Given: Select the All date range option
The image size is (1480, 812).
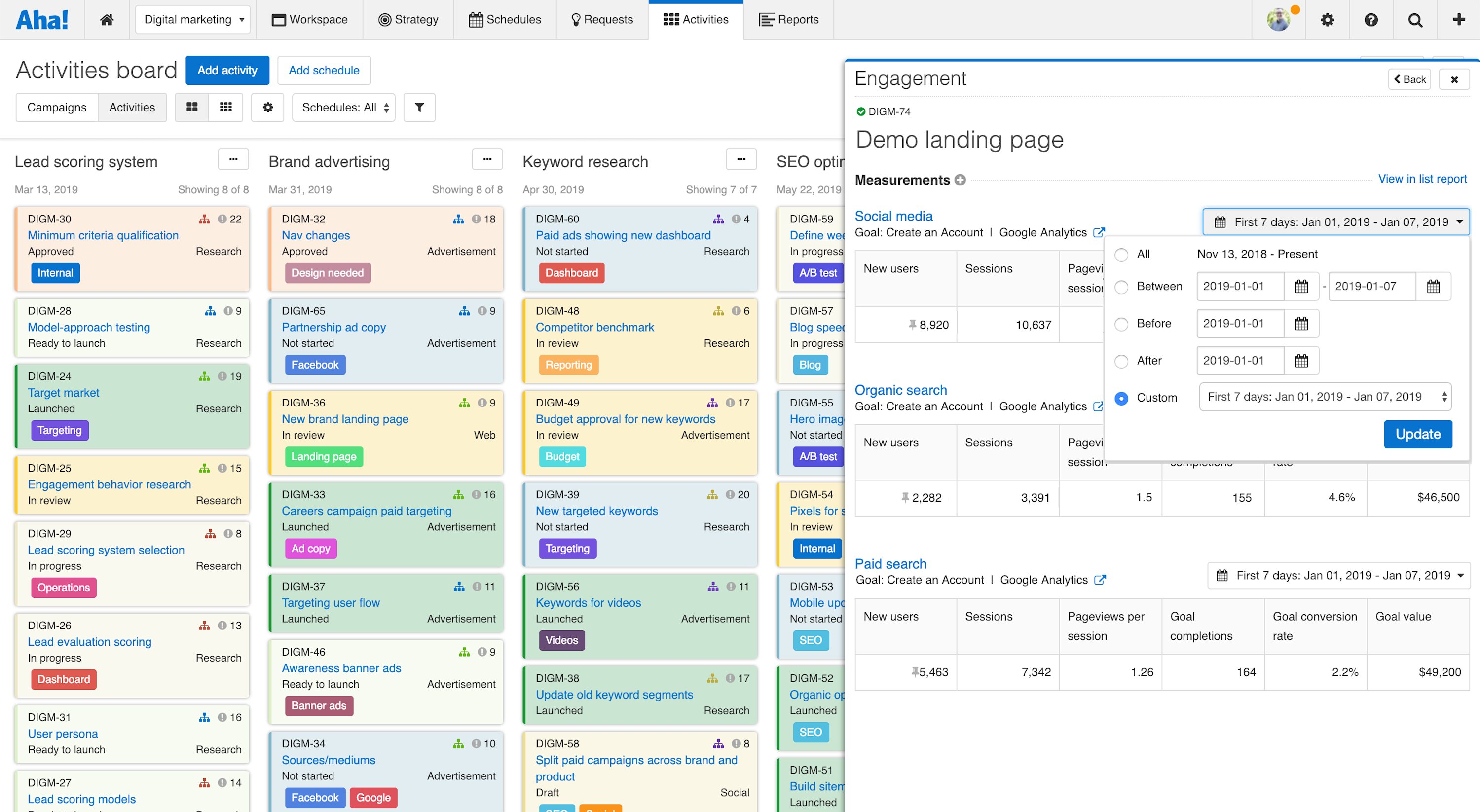Looking at the screenshot, I should (x=1121, y=254).
